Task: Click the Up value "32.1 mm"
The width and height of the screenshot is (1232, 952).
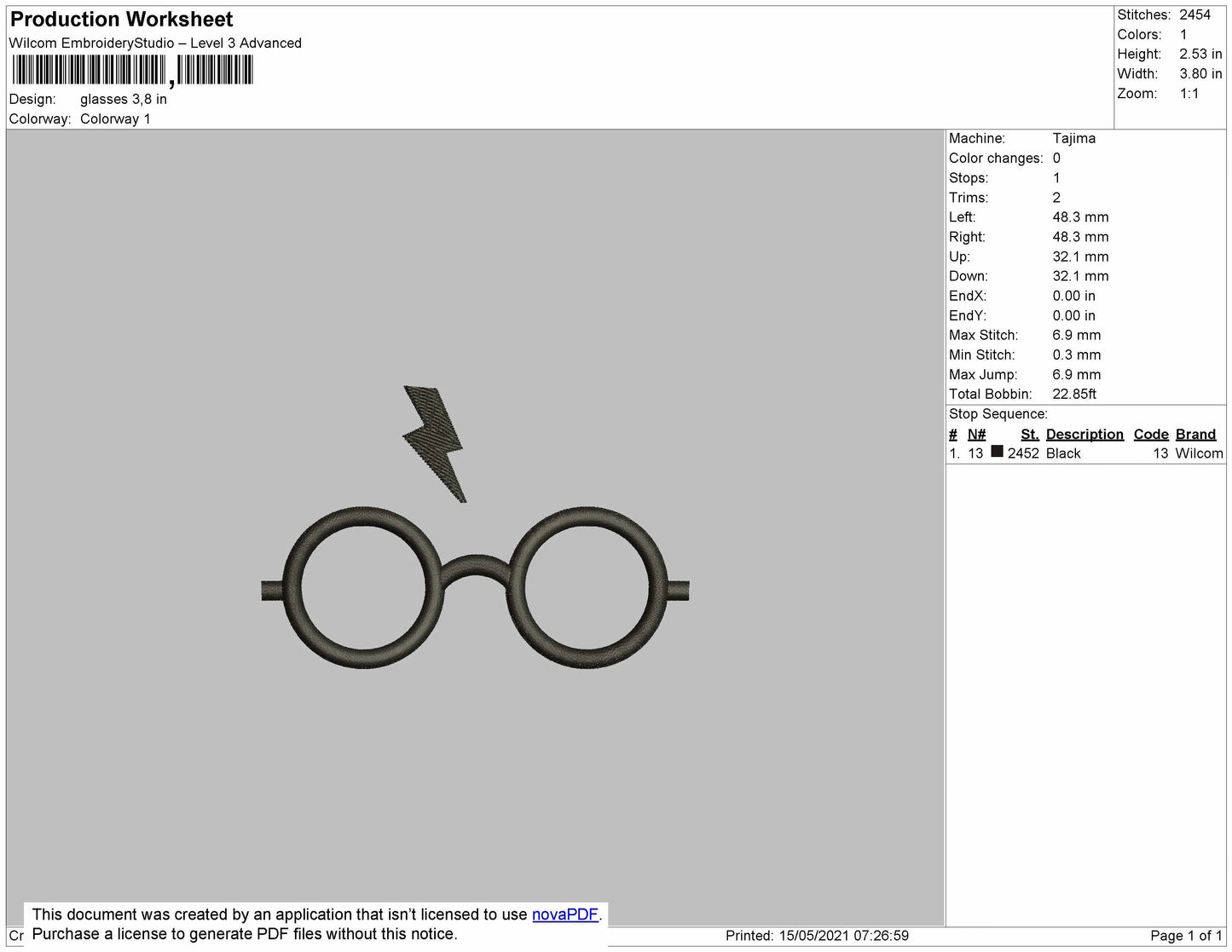Action: (x=1081, y=257)
